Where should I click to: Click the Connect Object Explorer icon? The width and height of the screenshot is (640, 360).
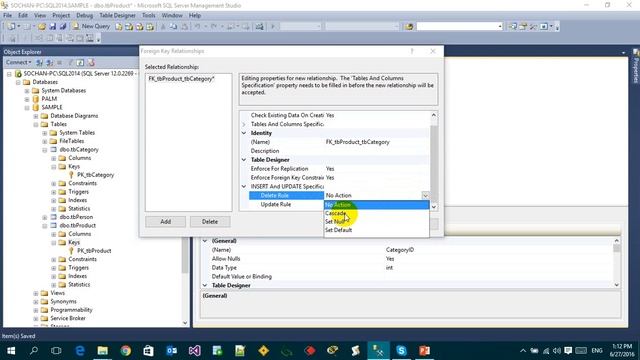click(40, 62)
